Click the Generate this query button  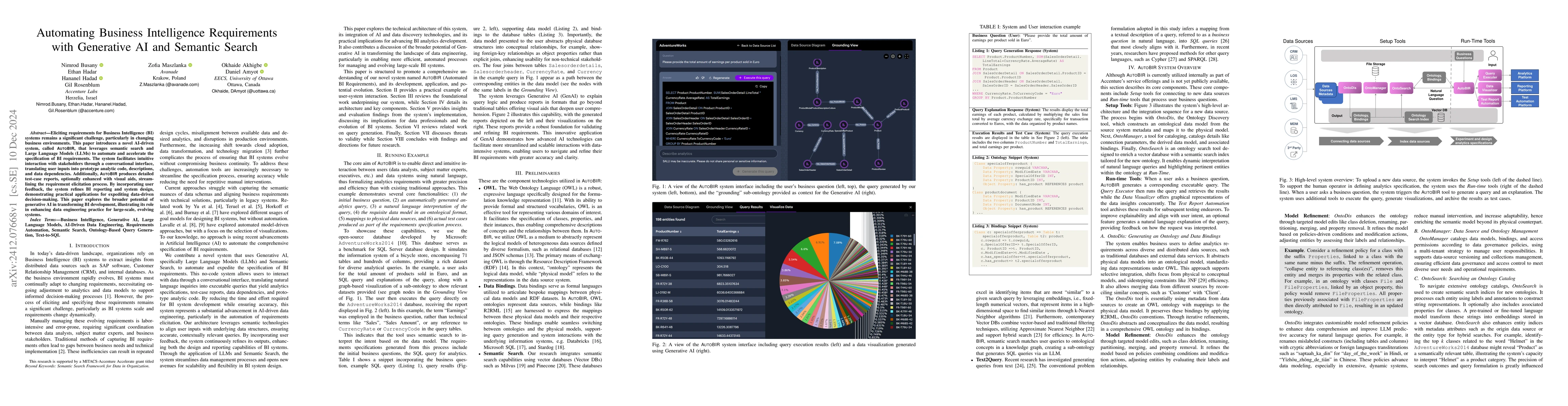coord(755,172)
